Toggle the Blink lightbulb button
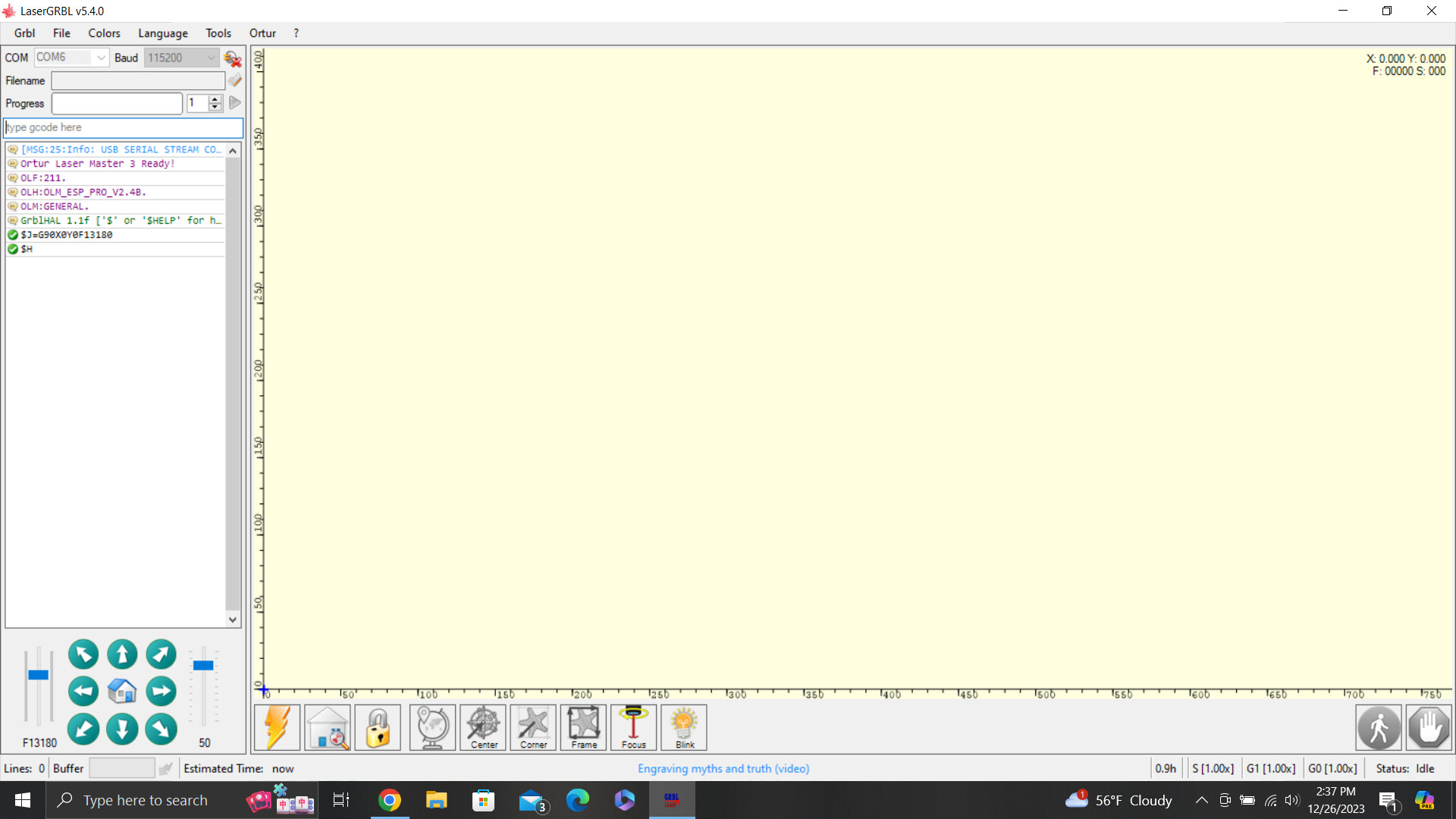1456x819 pixels. pyautogui.click(x=684, y=726)
